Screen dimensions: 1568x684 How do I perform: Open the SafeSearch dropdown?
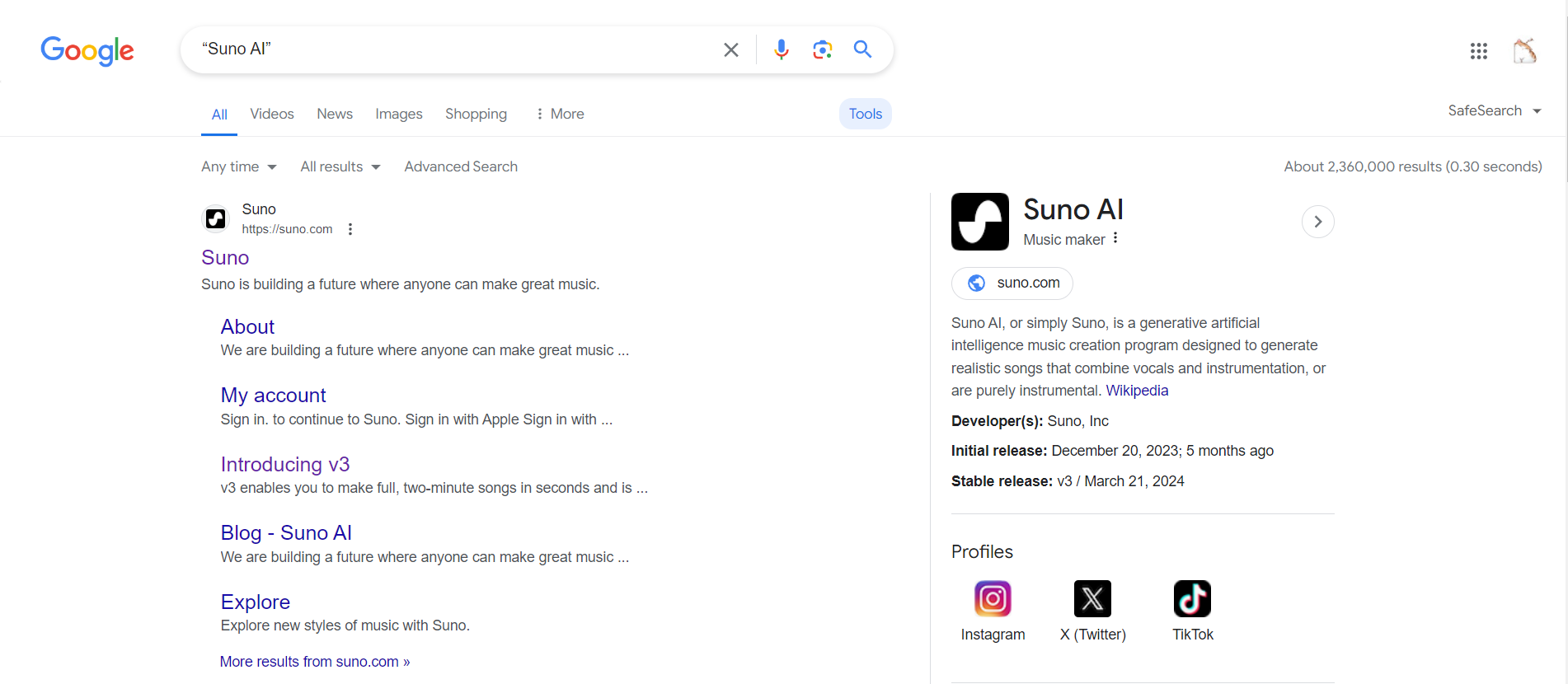(x=1494, y=110)
